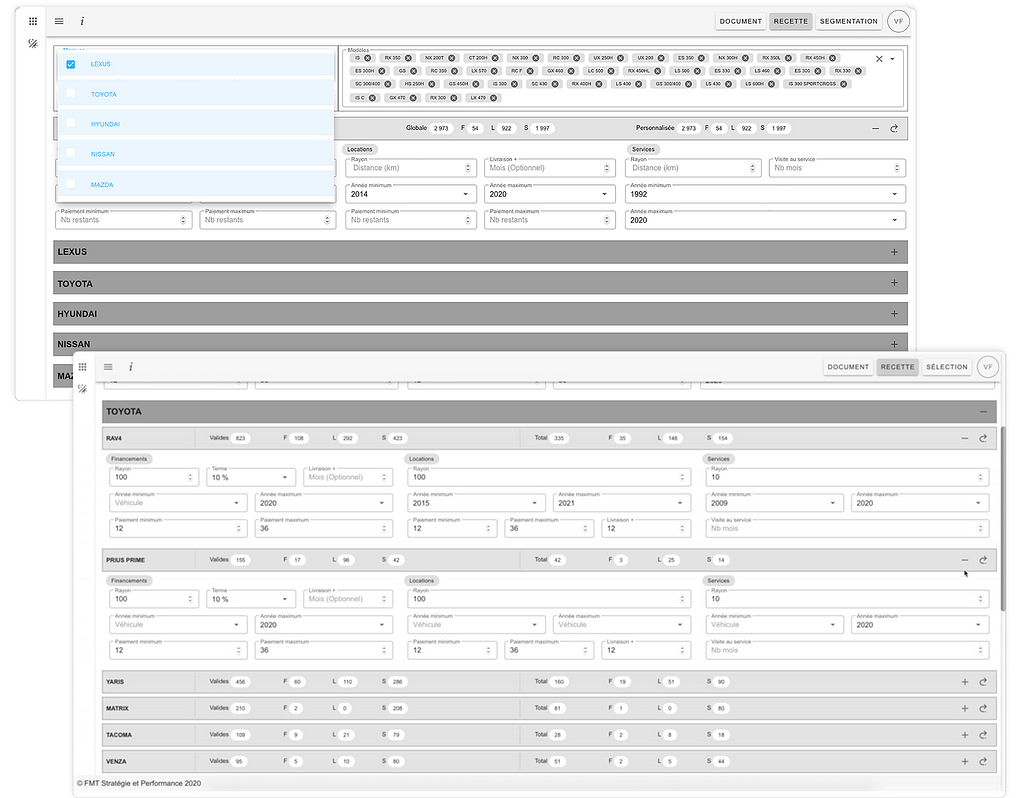Remove the LS 600H model chip

[x=772, y=84]
